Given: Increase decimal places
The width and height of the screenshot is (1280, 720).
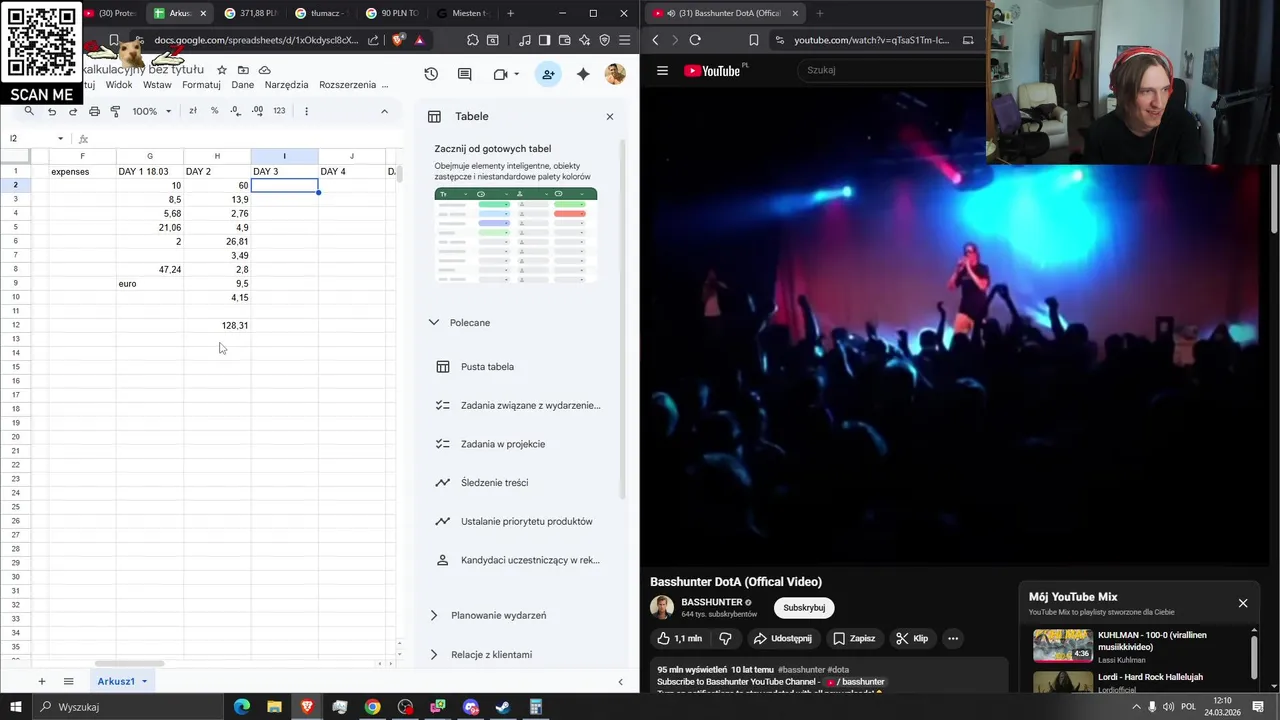Looking at the screenshot, I should pyautogui.click(x=257, y=111).
